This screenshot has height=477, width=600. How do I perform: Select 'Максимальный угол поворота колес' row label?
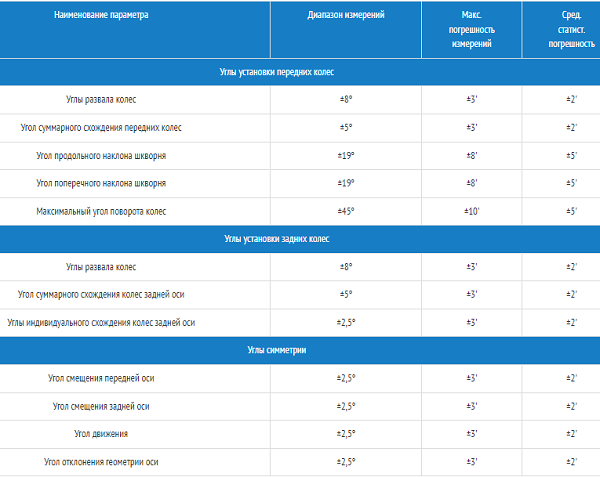pyautogui.click(x=101, y=212)
